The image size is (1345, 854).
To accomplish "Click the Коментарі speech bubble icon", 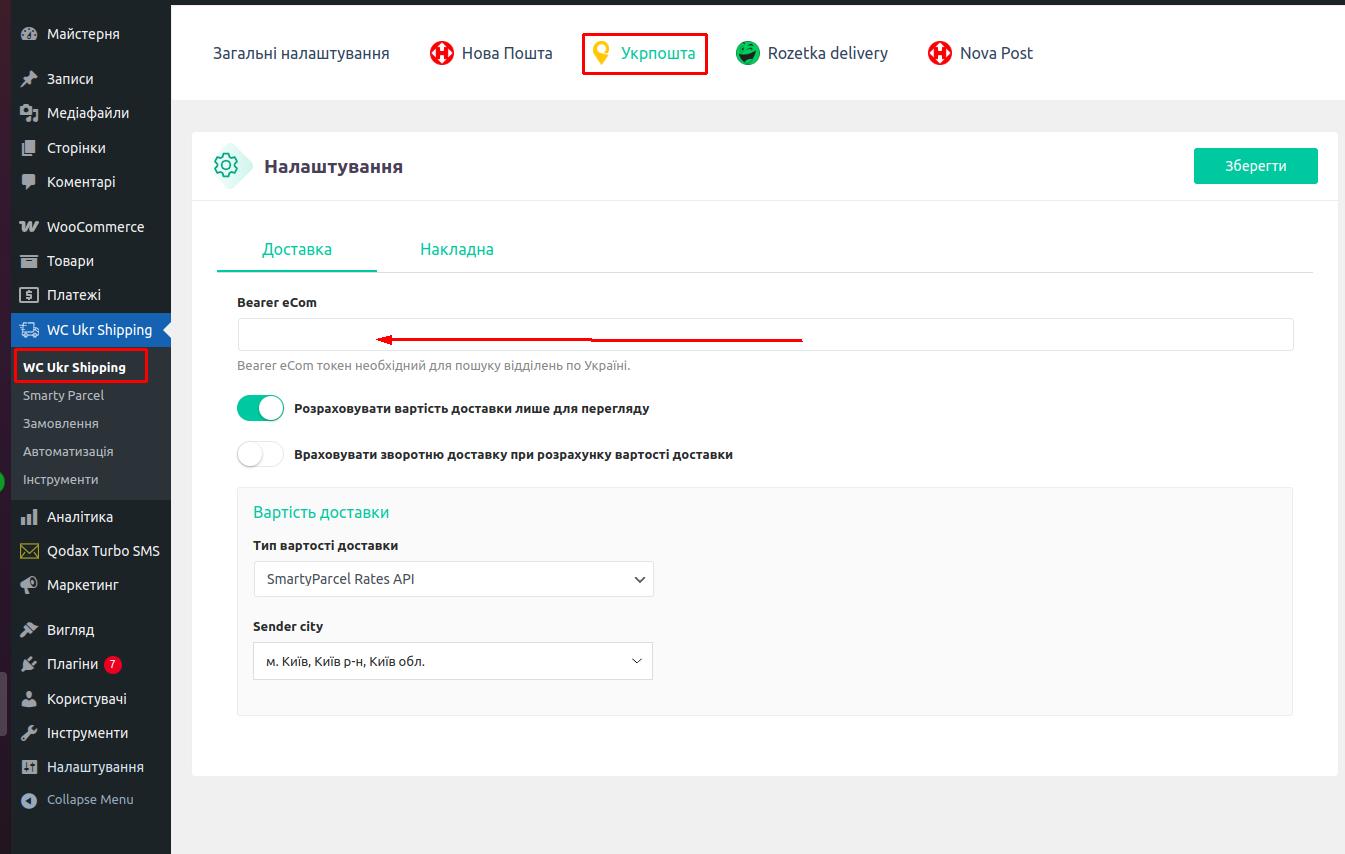I will 29,182.
